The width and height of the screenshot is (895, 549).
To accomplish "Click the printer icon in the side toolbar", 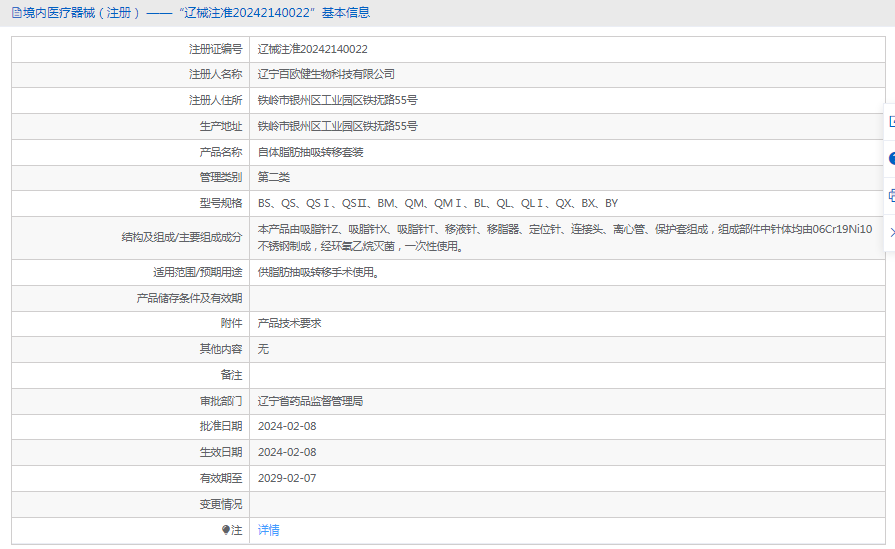I will (892, 196).
